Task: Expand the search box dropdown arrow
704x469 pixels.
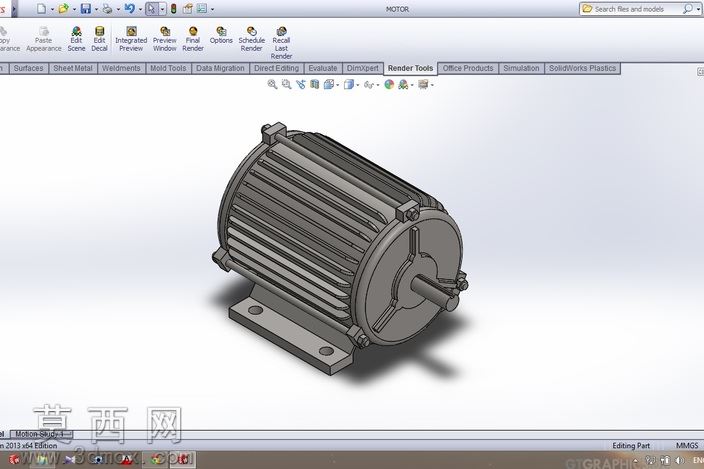Action: pyautogui.click(x=697, y=9)
